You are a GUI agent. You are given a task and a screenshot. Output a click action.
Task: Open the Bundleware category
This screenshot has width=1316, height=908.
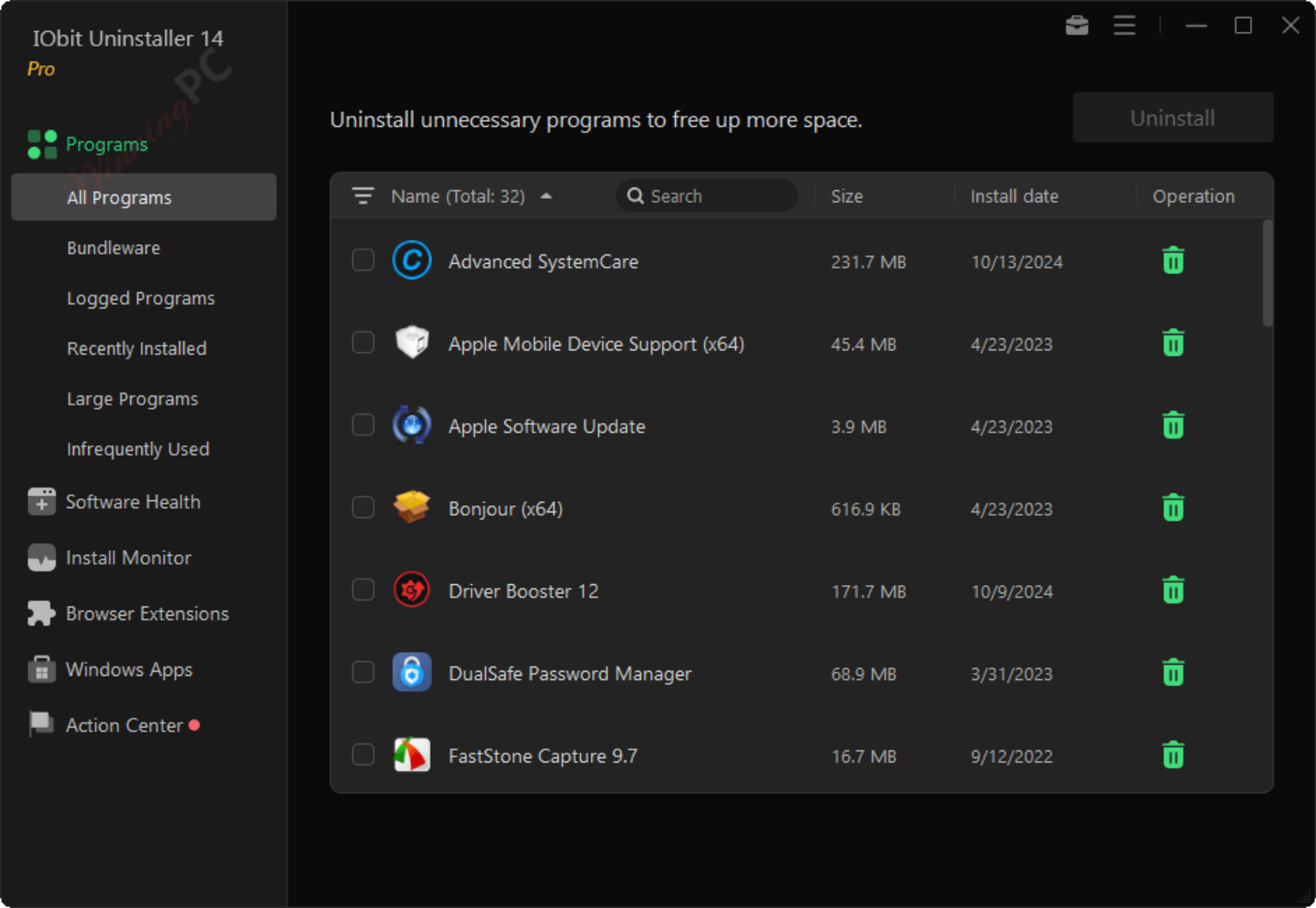click(113, 248)
